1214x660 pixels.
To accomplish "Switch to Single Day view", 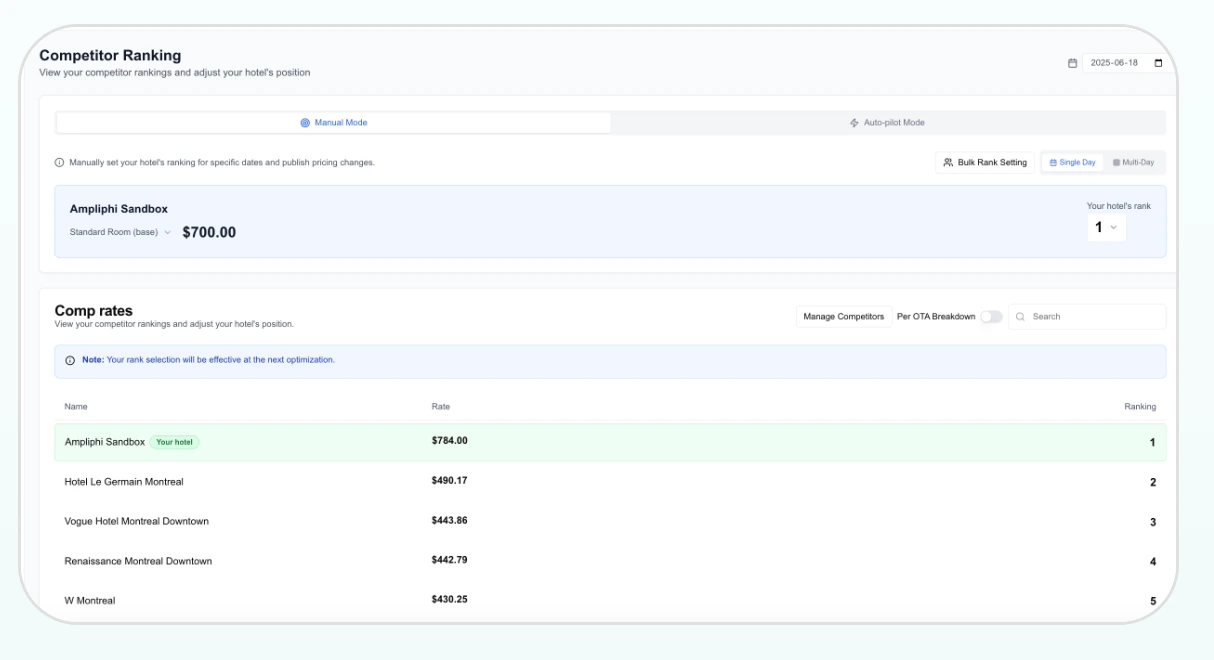I will tap(1072, 162).
